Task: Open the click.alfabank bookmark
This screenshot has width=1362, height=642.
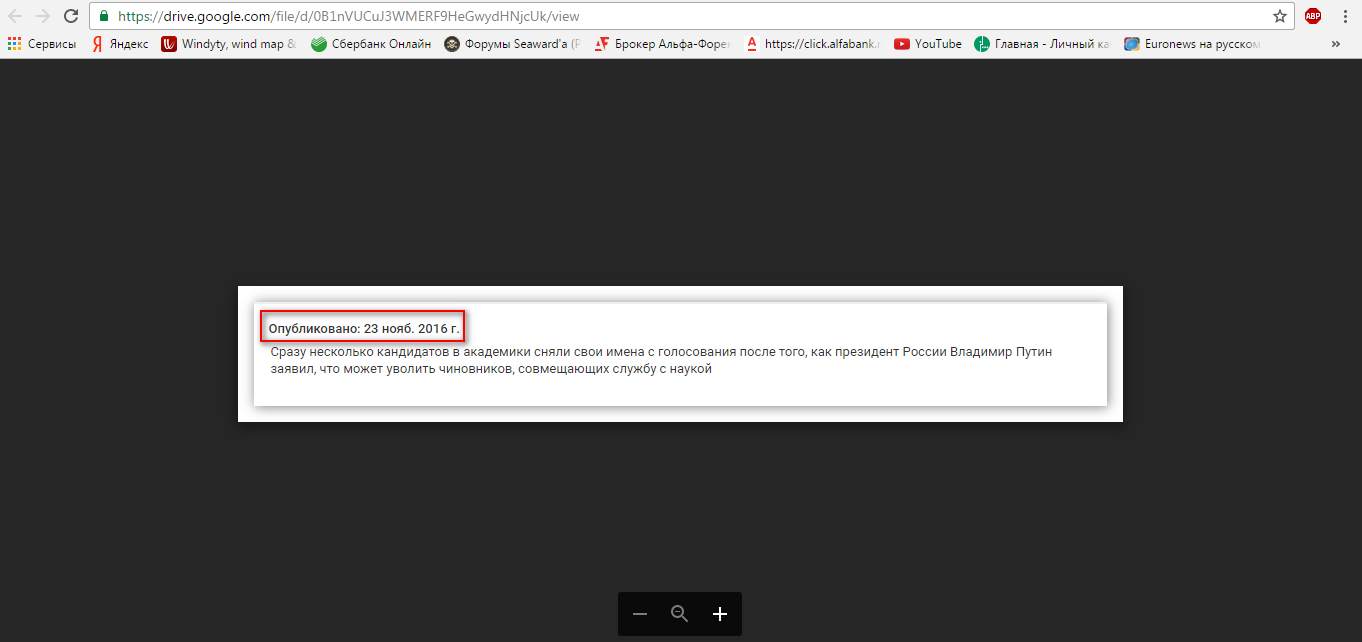Action: [x=812, y=44]
